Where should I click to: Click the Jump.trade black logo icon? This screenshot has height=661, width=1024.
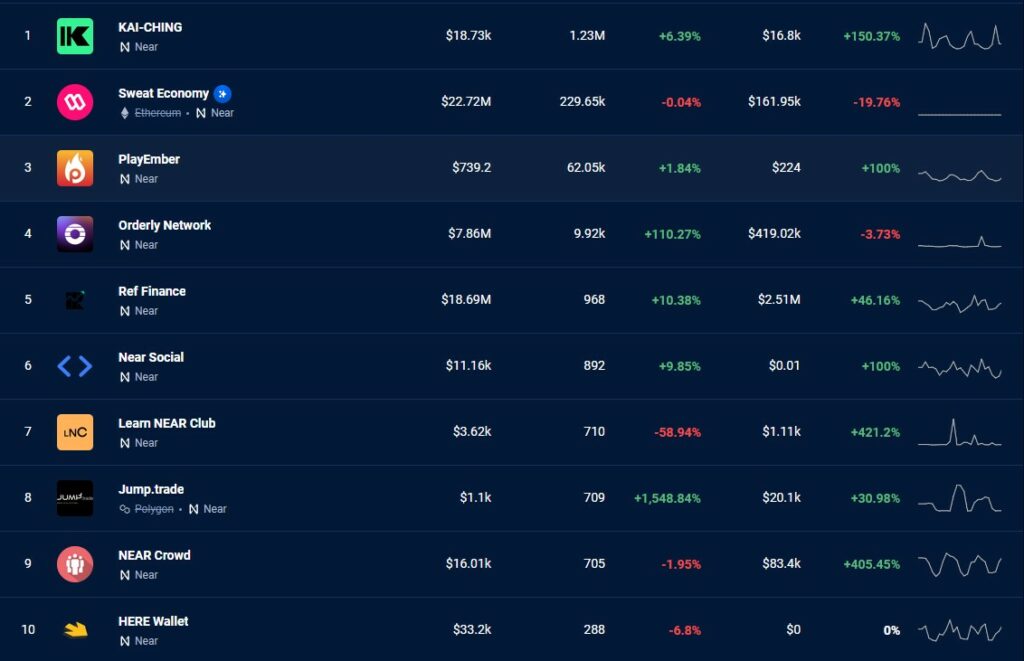click(x=75, y=498)
